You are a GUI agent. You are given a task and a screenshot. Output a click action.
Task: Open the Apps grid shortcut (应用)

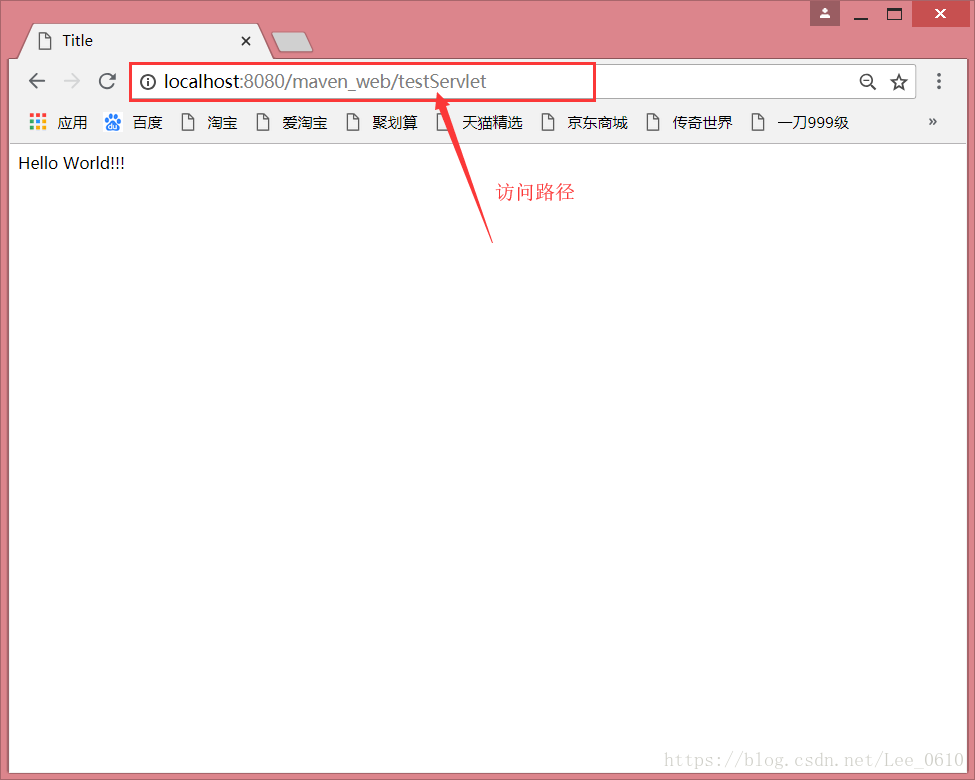point(58,122)
